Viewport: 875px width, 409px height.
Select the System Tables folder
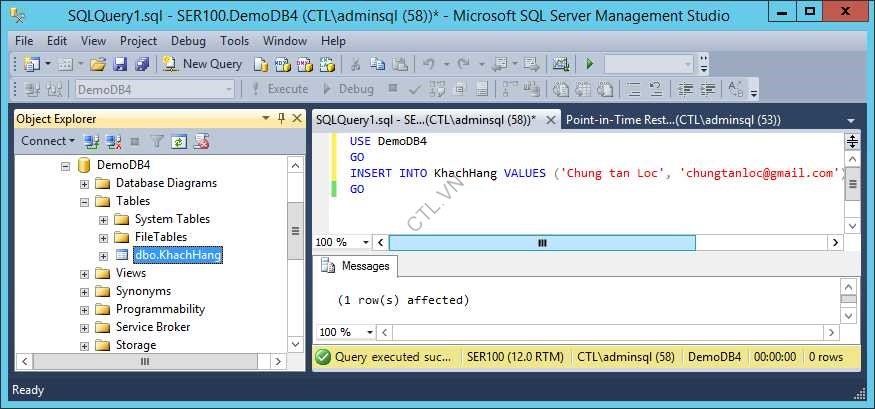click(x=172, y=219)
